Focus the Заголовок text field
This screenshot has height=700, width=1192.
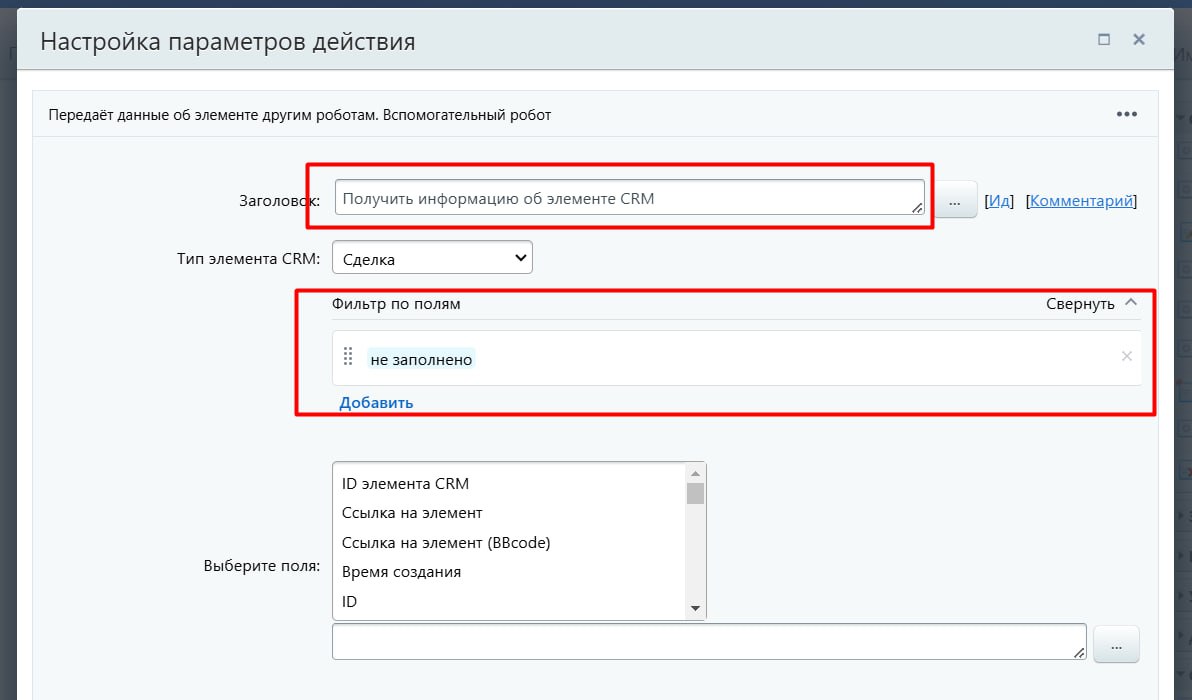pyautogui.click(x=628, y=198)
